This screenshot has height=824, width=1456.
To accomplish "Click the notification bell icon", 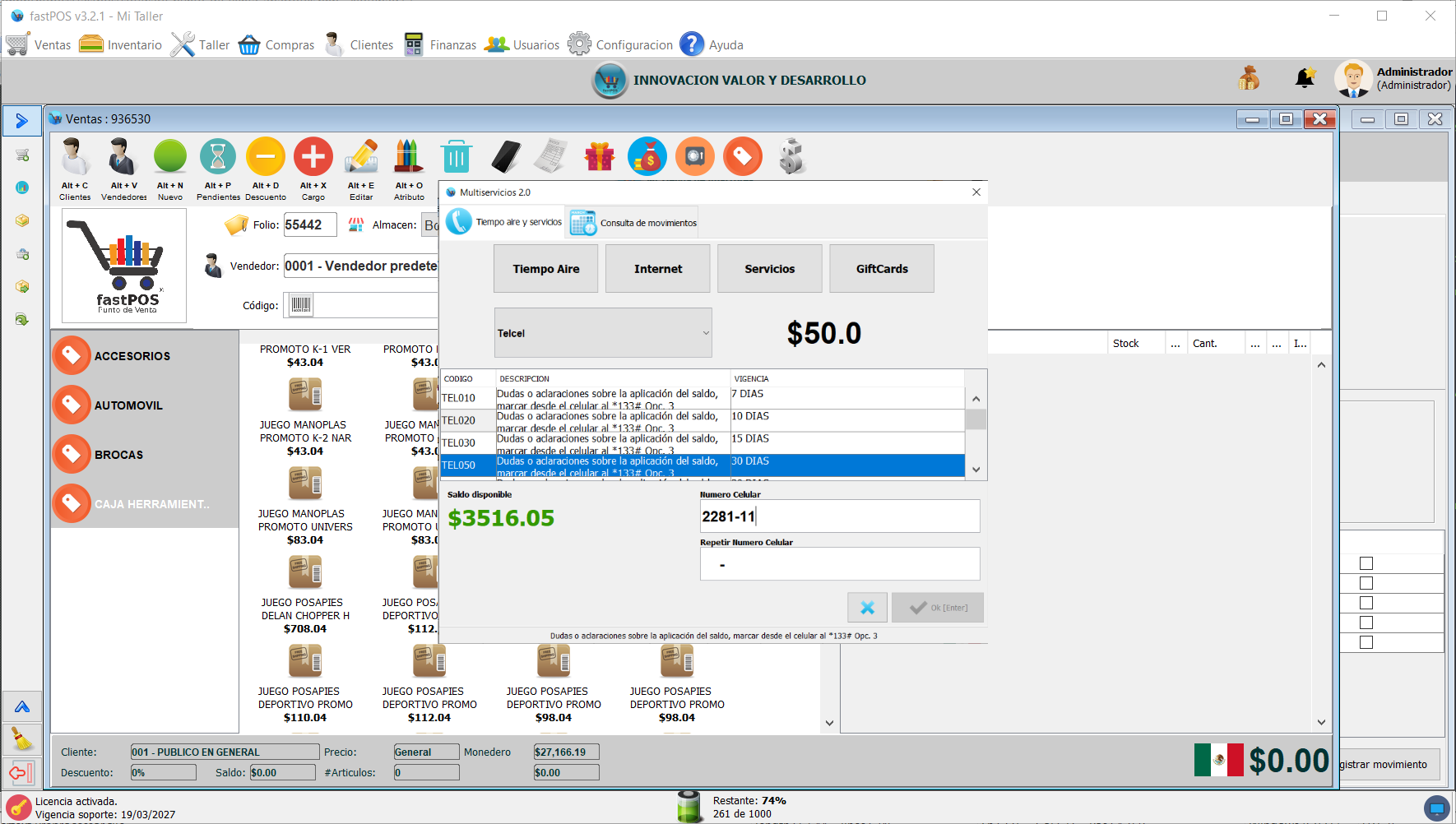I will coord(1305,79).
